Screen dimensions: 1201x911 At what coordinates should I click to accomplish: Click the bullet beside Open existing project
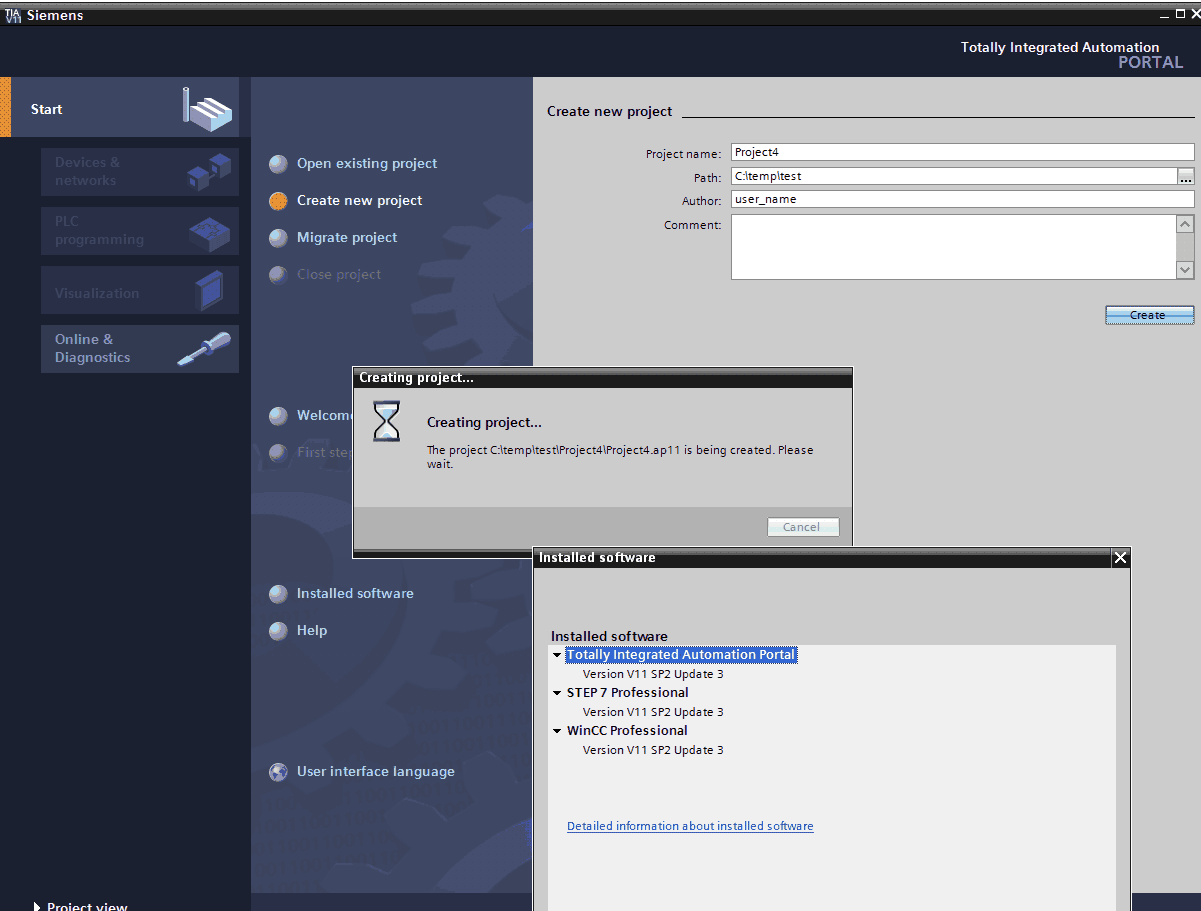click(278, 164)
